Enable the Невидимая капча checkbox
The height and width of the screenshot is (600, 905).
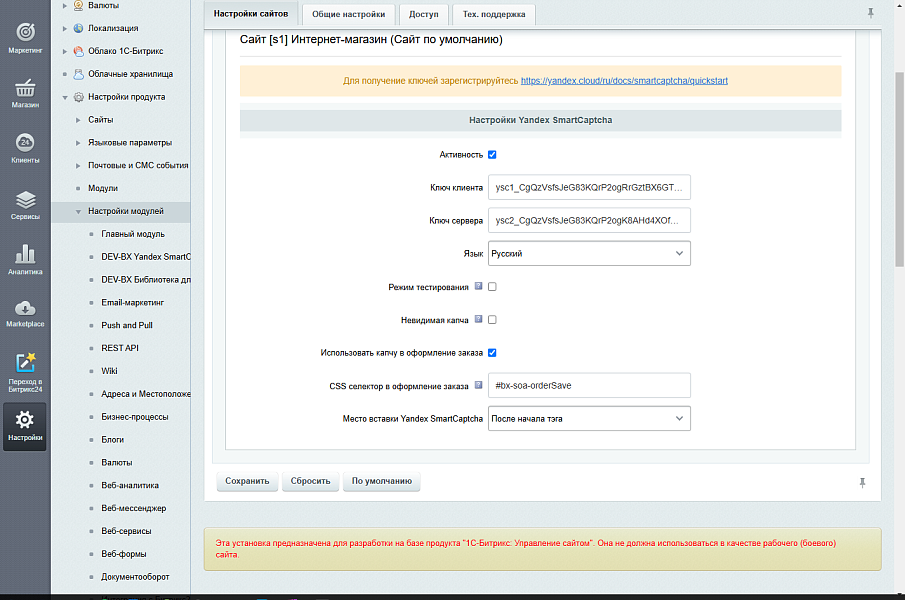[x=491, y=319]
